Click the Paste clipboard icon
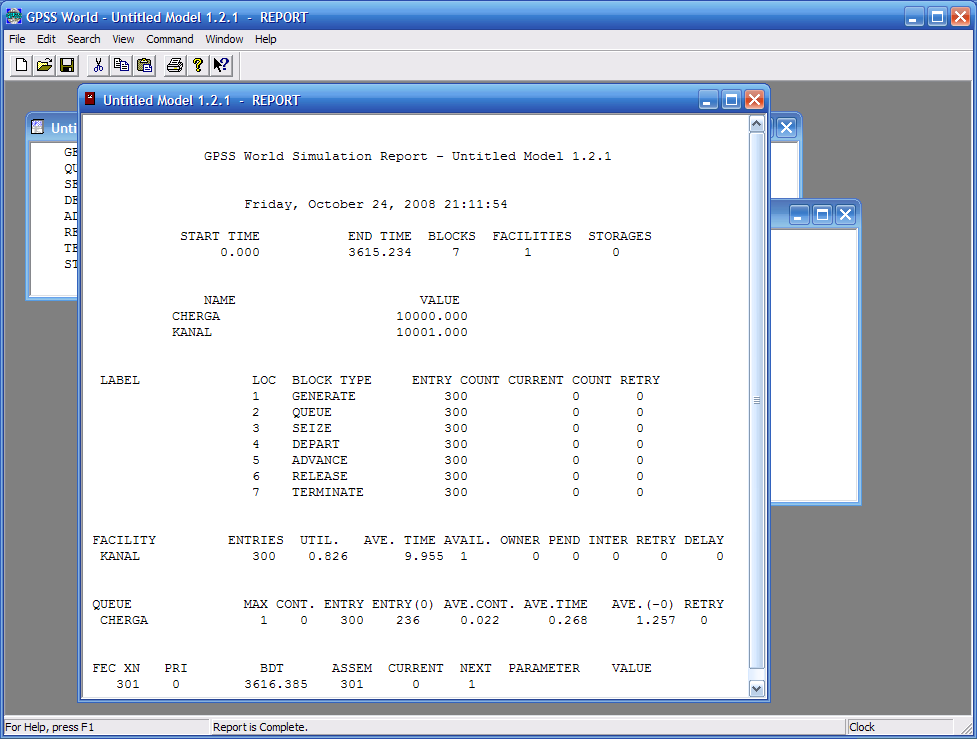977x739 pixels. 144,65
